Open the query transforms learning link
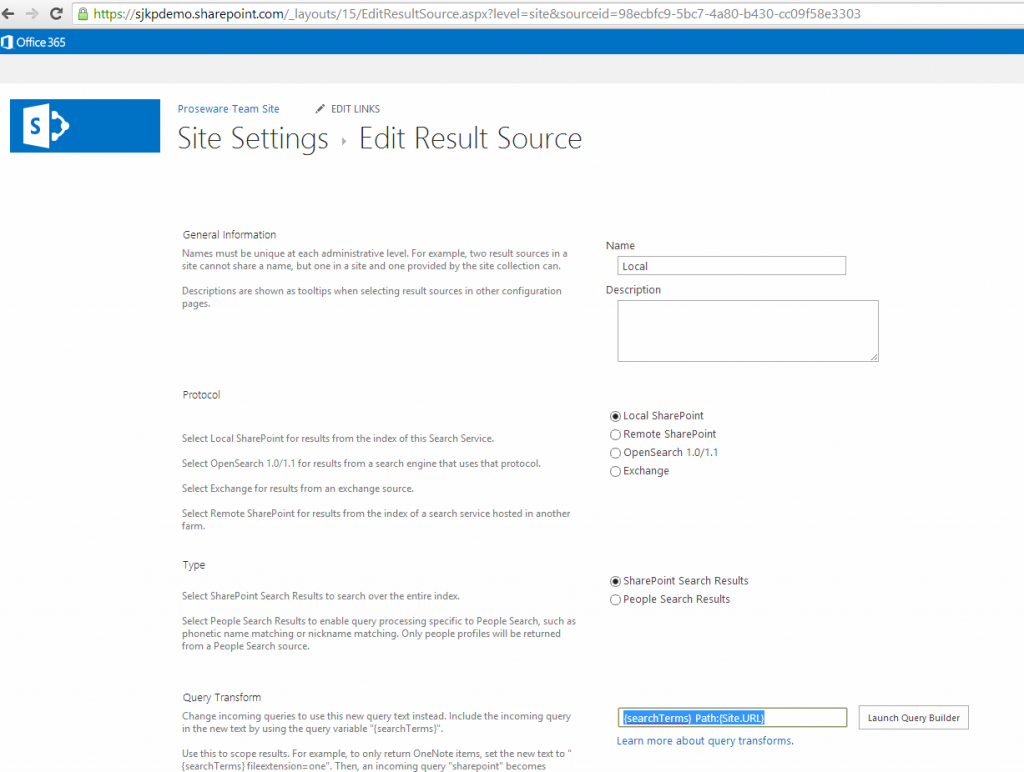The height and width of the screenshot is (772, 1024). coord(705,741)
